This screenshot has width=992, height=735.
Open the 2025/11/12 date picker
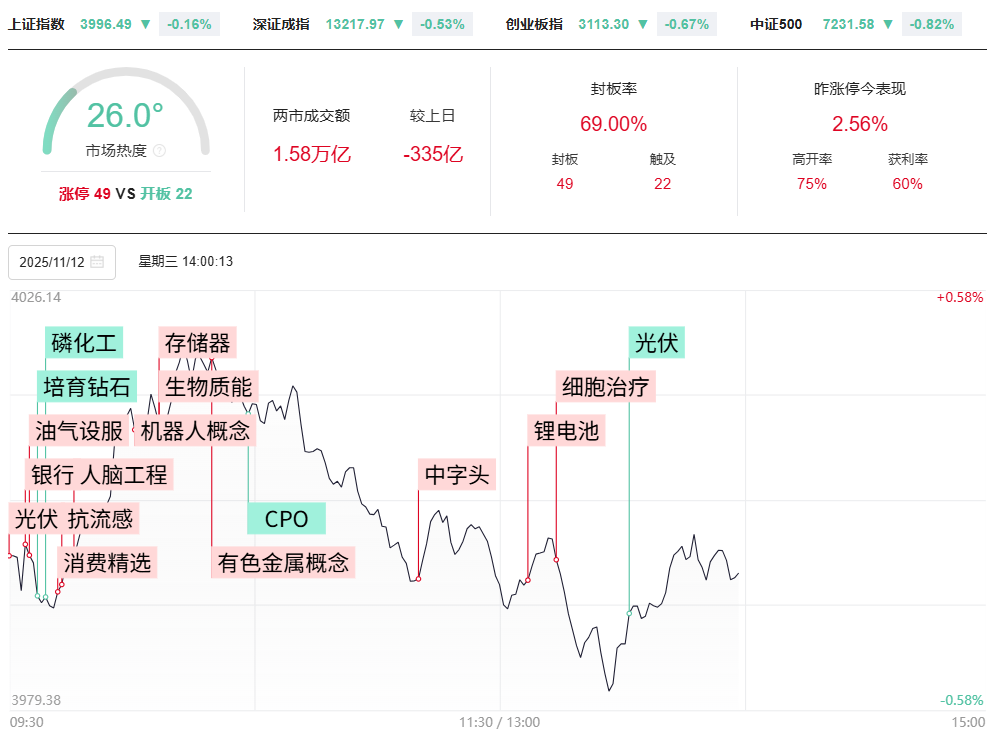pos(62,262)
